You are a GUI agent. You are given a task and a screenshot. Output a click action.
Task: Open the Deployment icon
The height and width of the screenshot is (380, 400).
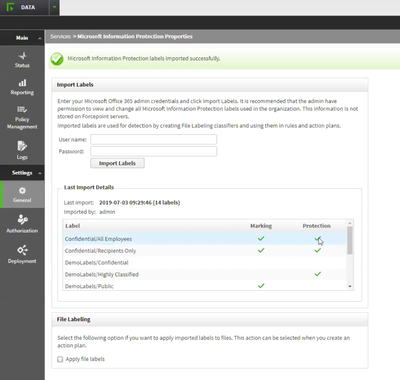[22, 250]
